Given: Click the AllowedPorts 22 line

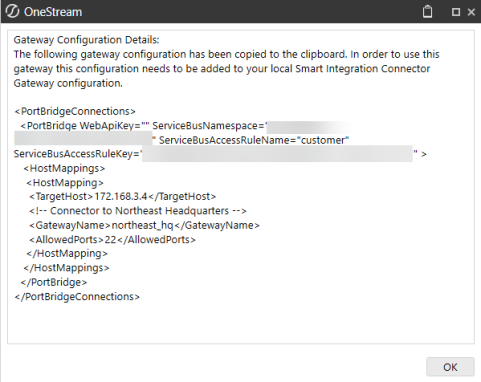Looking at the screenshot, I should 112,240.
